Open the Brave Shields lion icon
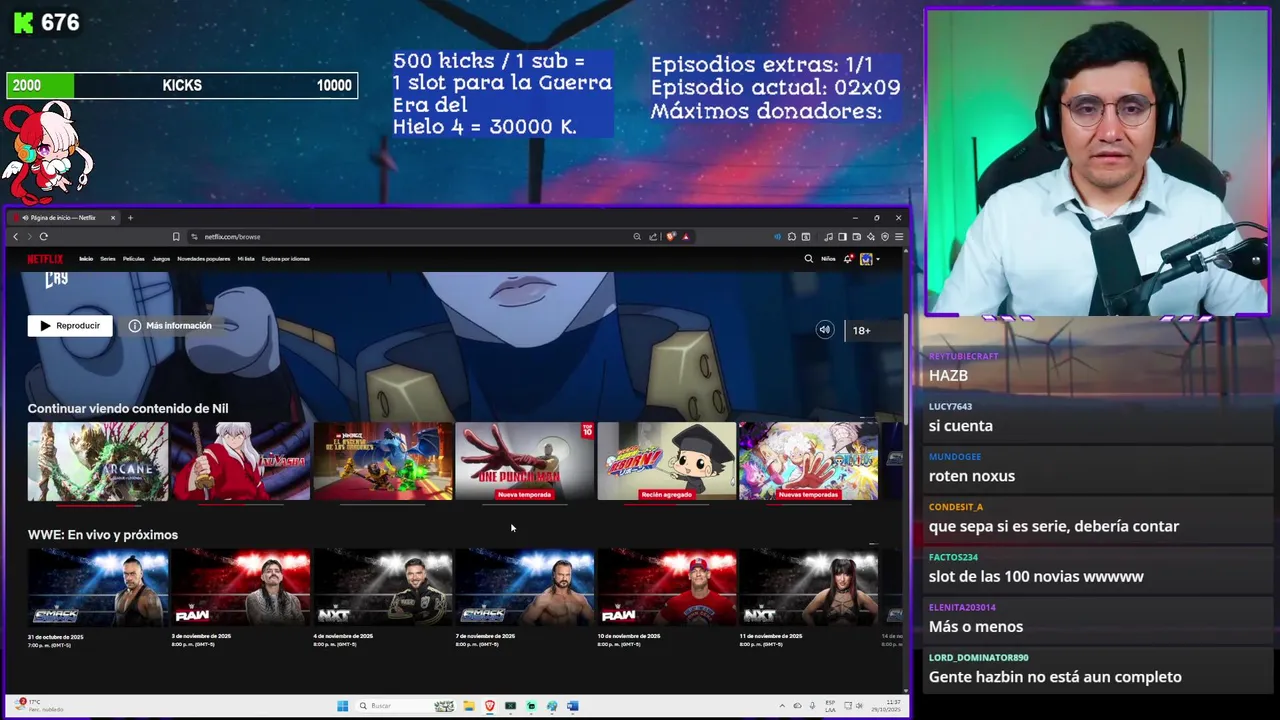The image size is (1280, 720). (671, 237)
